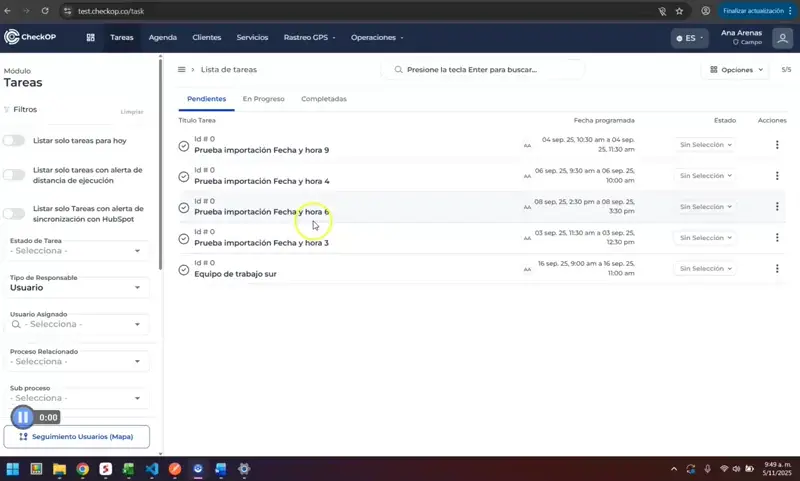
Task: Pause the recording playback button
Action: coord(22,417)
